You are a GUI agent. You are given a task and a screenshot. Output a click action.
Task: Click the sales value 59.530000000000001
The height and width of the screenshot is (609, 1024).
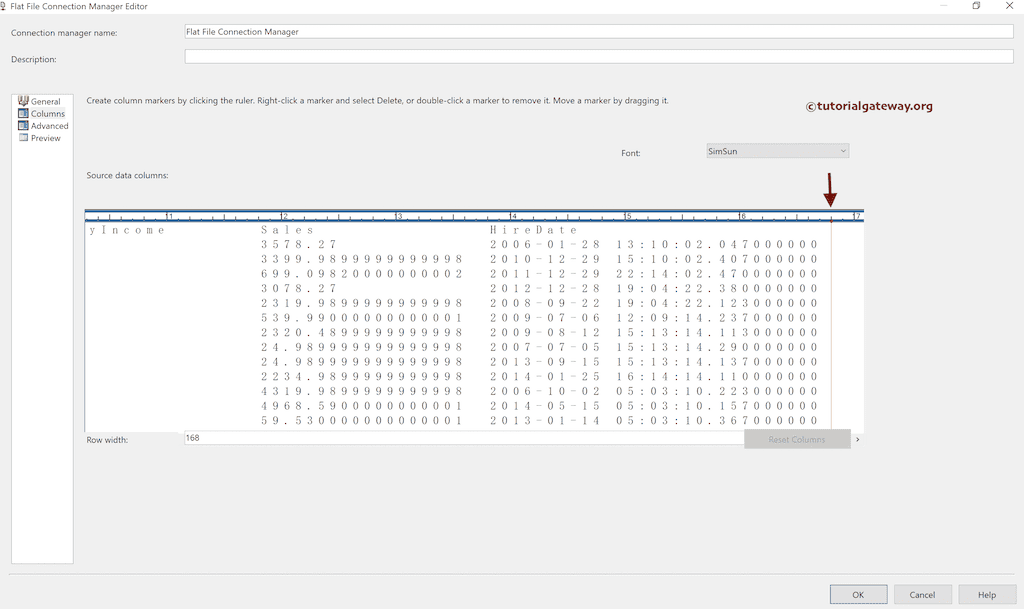[362, 420]
